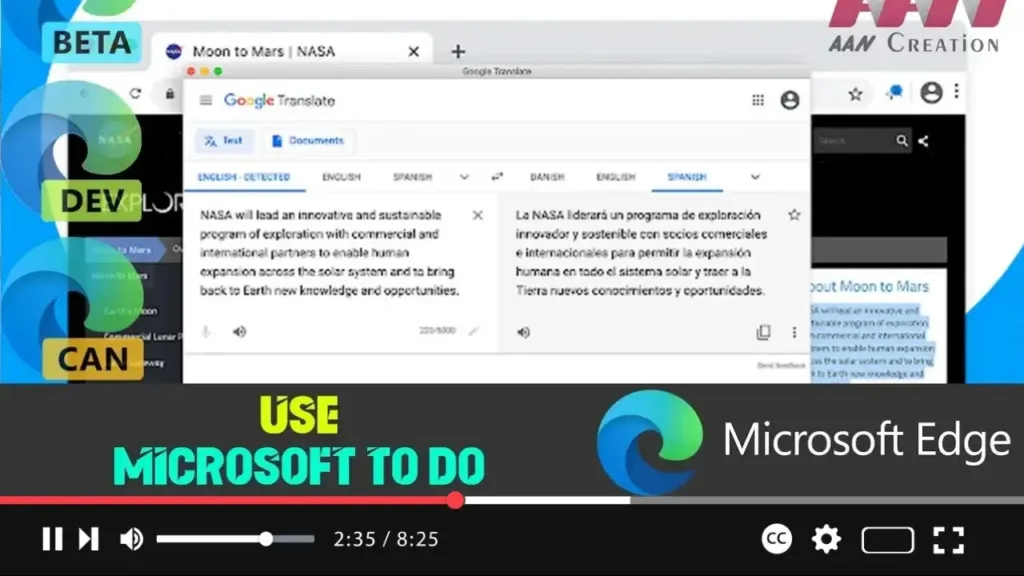Listen to the translated Spanish text

tap(523, 332)
